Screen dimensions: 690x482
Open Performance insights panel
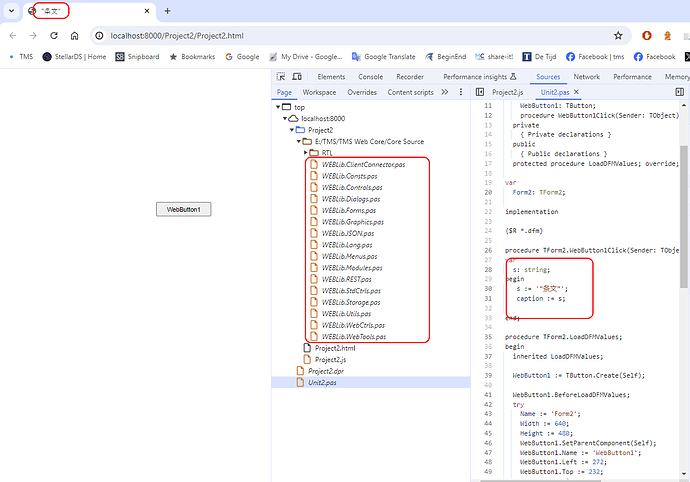(479, 77)
